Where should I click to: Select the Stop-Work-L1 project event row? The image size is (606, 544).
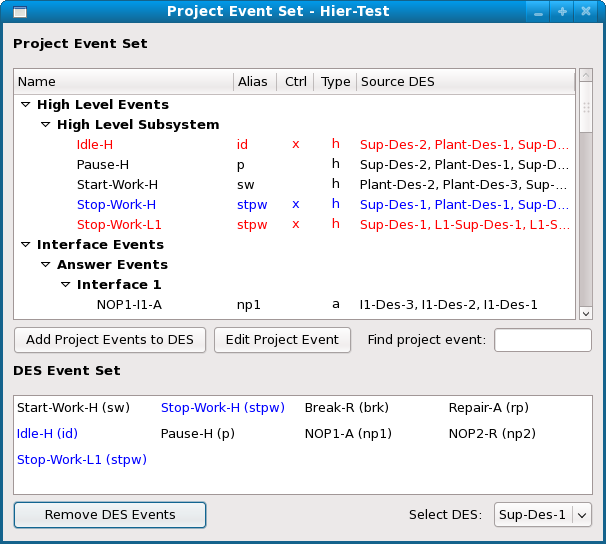click(119, 225)
